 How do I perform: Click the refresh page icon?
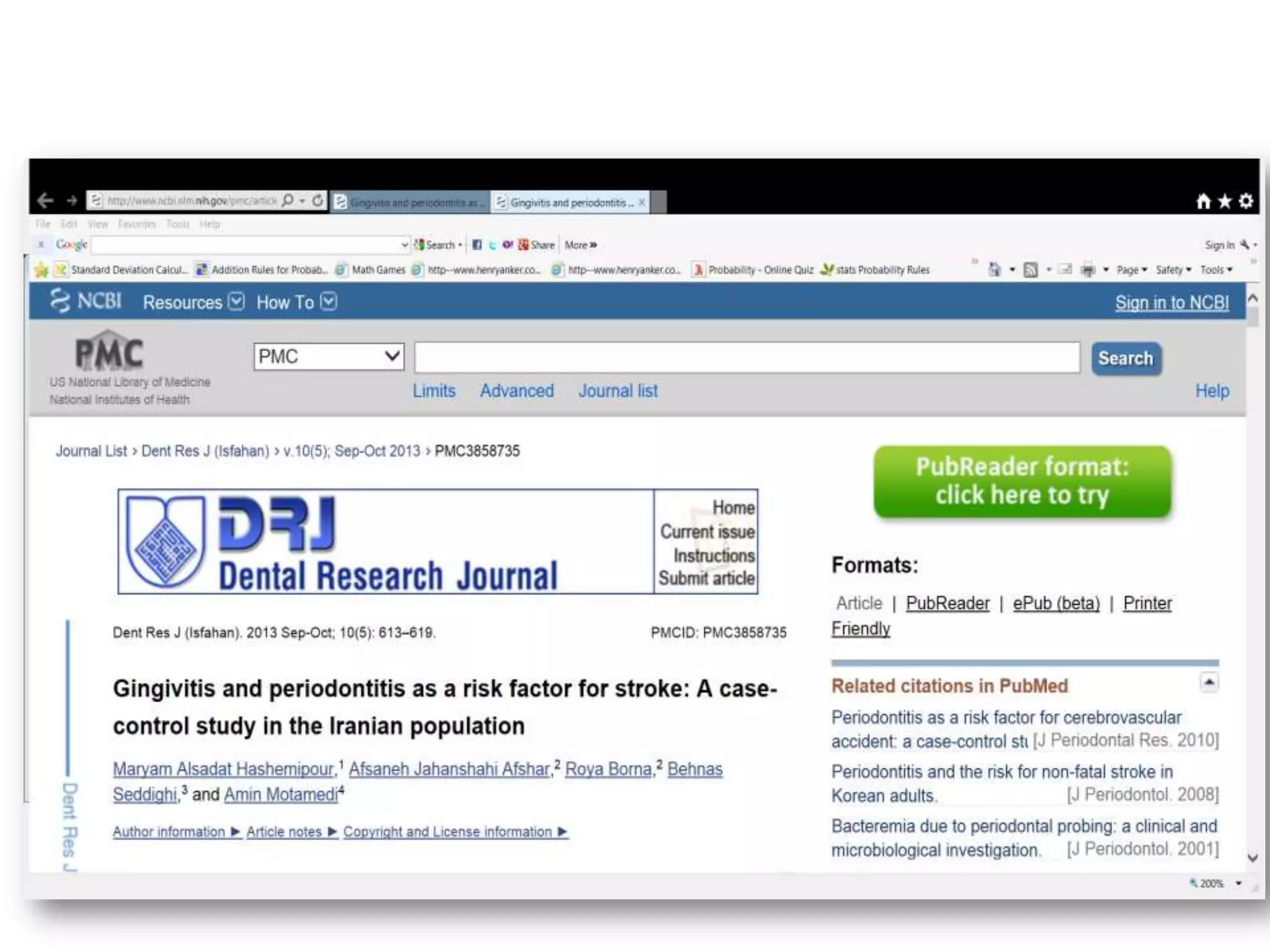click(317, 201)
